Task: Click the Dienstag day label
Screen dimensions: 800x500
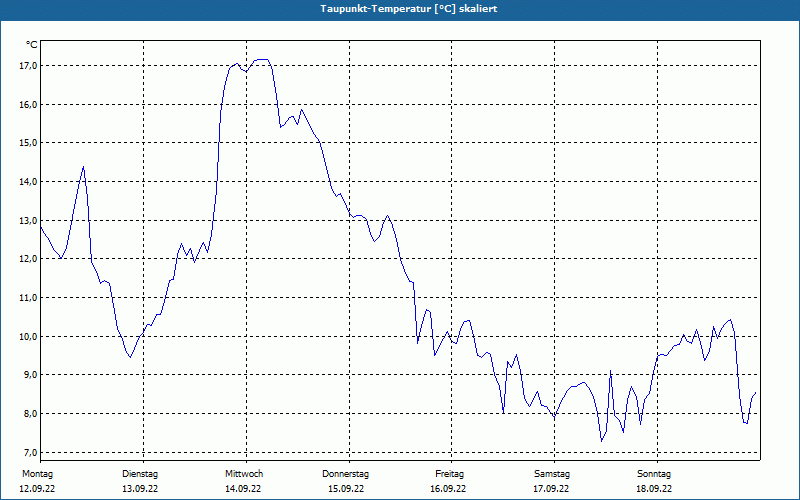Action: [140, 474]
